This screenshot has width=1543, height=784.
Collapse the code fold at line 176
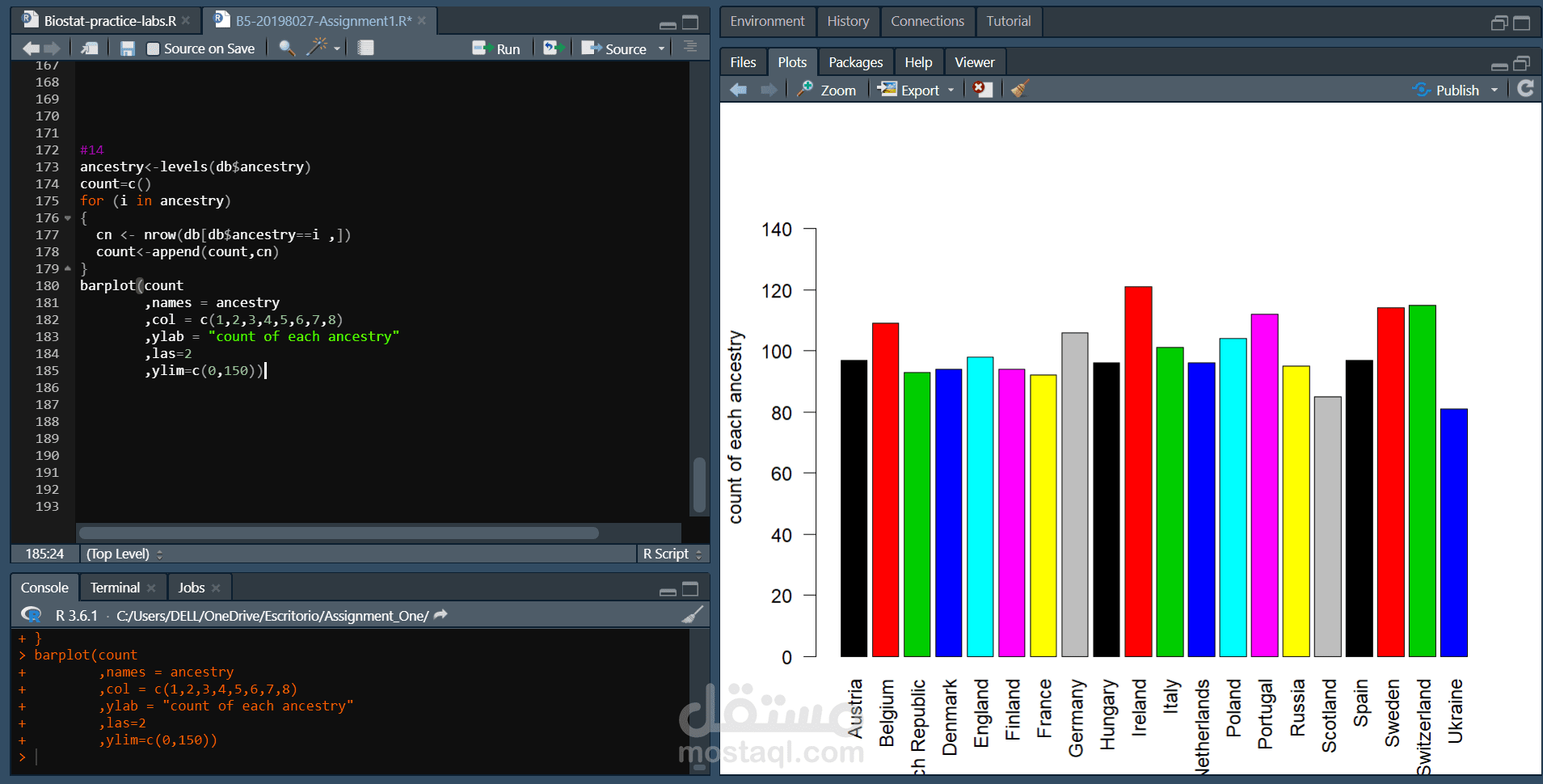coord(68,218)
